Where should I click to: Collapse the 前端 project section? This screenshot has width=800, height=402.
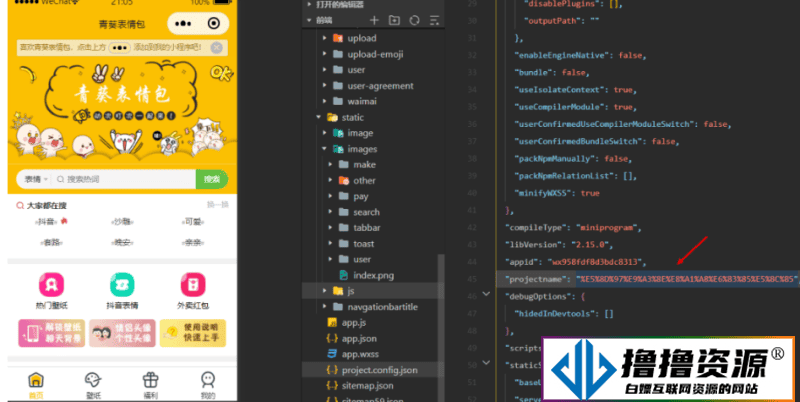pos(309,20)
